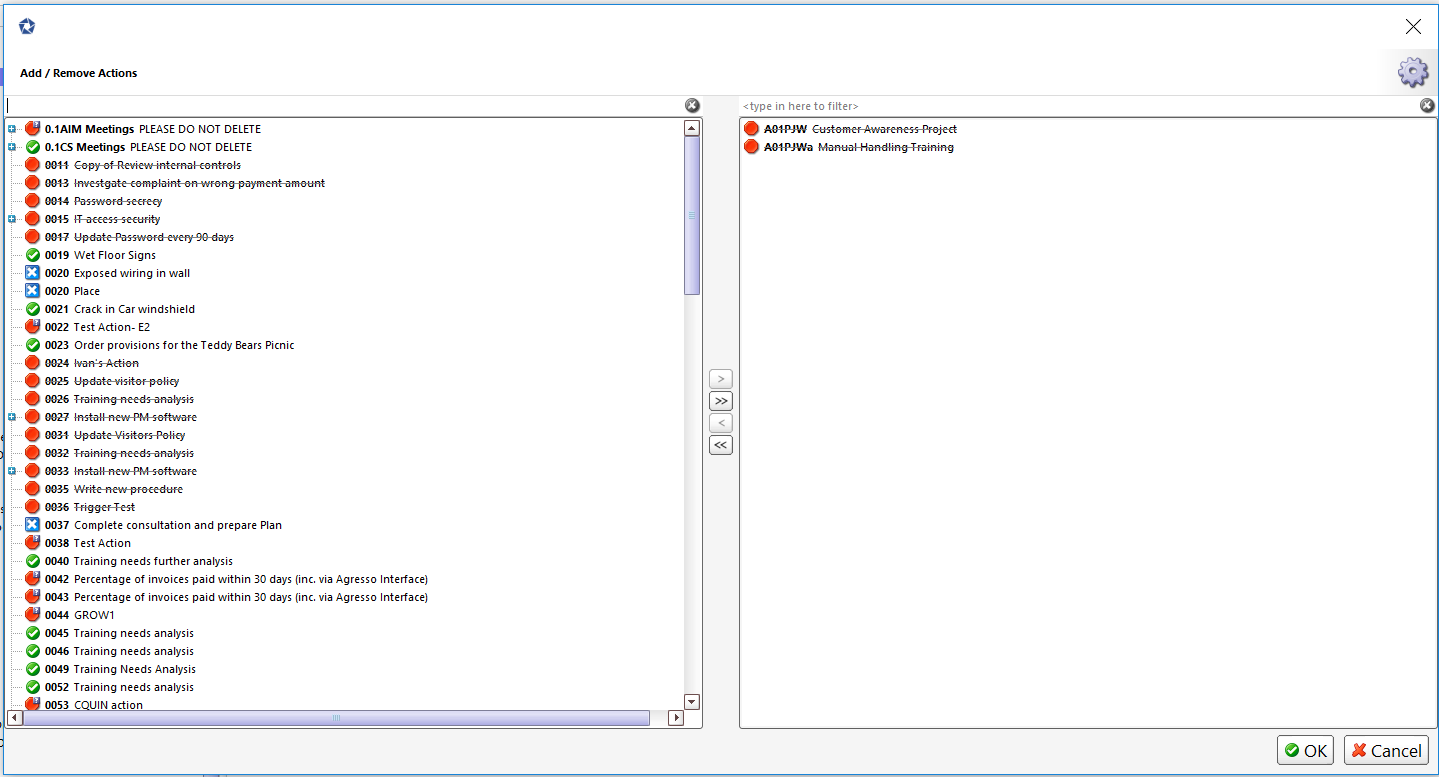Click blue X icon for 0037 Complete consultation
1439x777 pixels.
(32, 525)
